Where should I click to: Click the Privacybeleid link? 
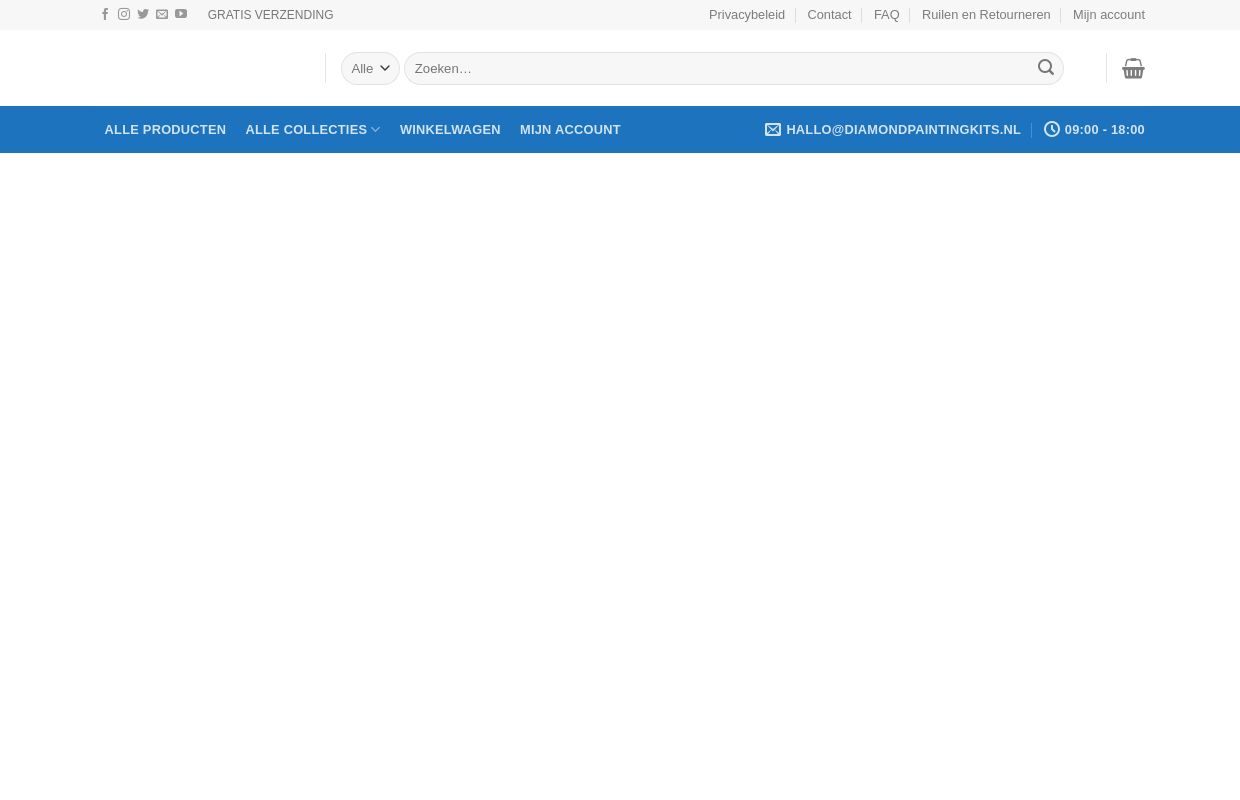[746, 15]
